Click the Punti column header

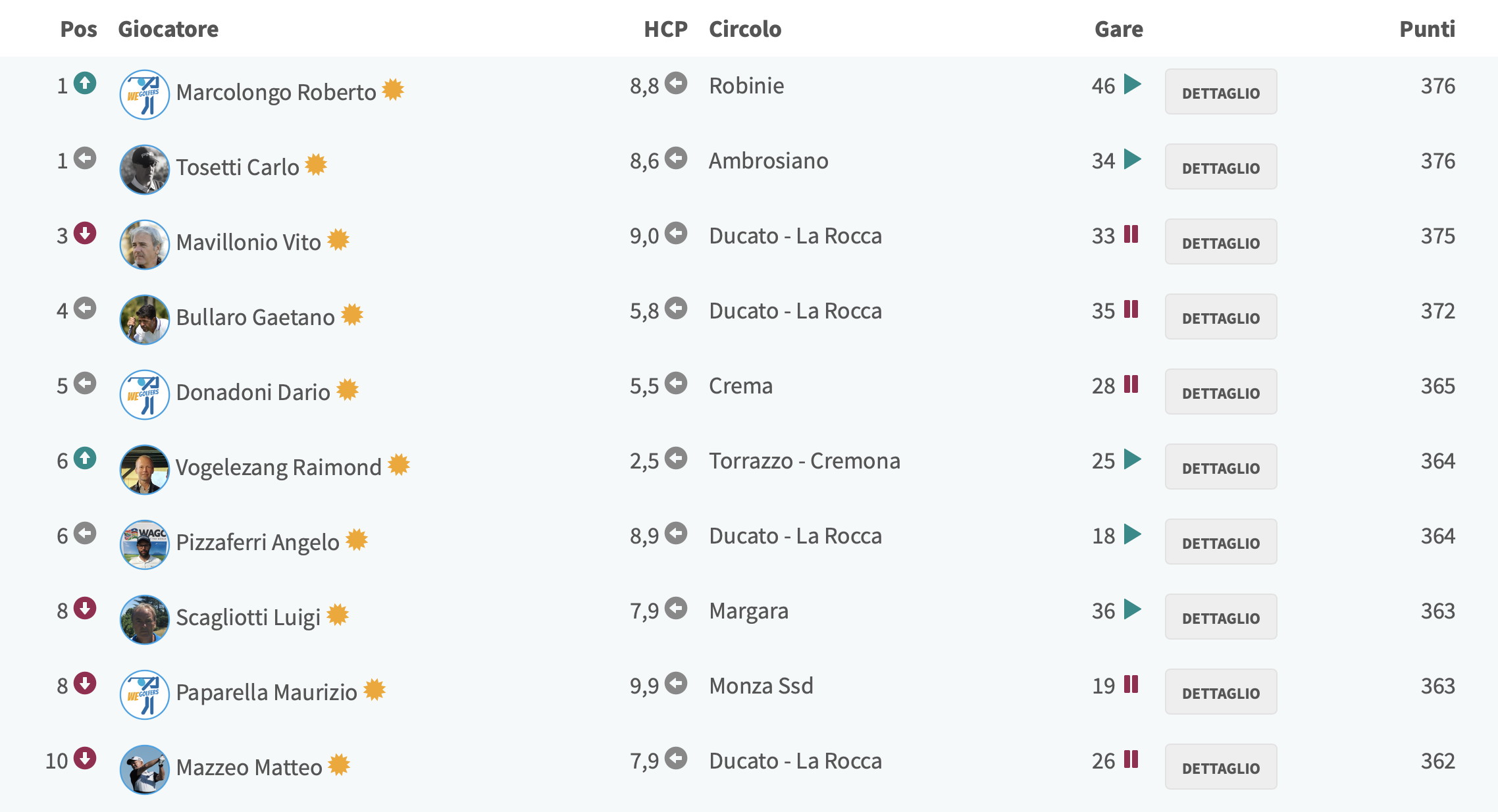click(x=1427, y=29)
